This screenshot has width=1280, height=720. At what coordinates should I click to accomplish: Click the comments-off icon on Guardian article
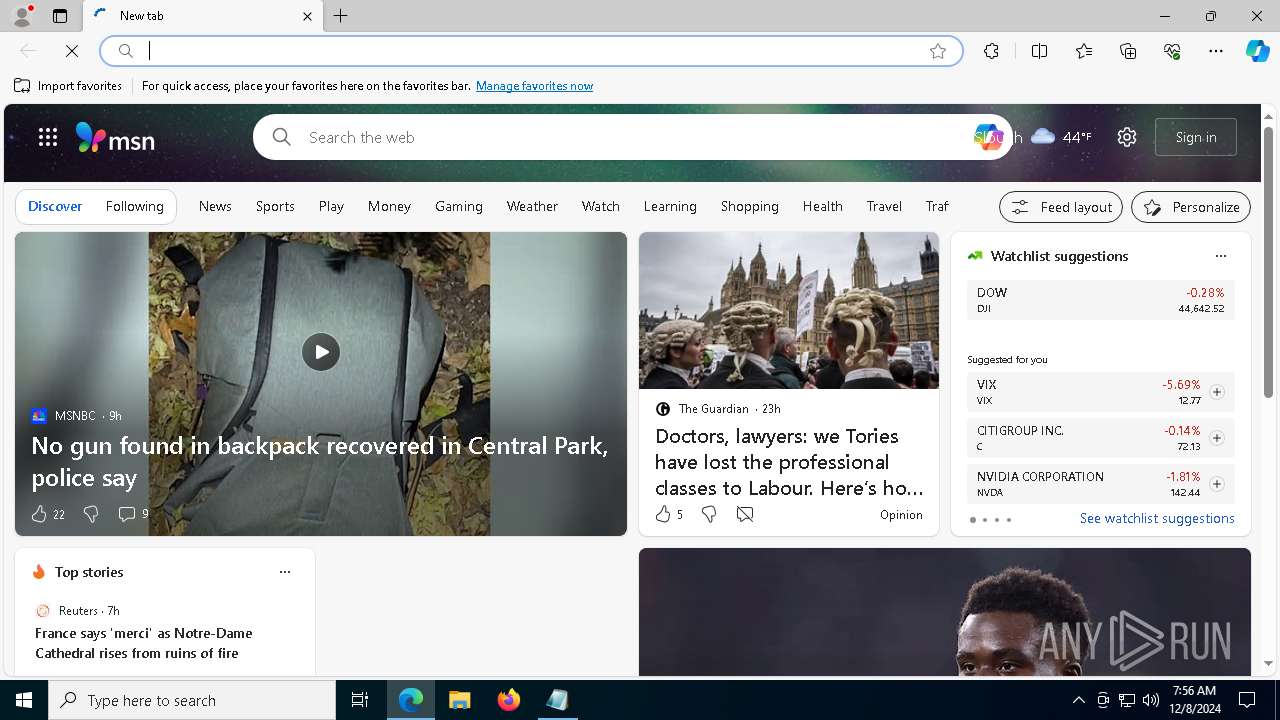point(745,514)
